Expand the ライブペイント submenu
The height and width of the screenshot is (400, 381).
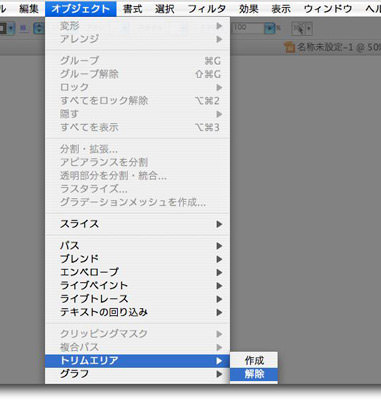tap(137, 286)
